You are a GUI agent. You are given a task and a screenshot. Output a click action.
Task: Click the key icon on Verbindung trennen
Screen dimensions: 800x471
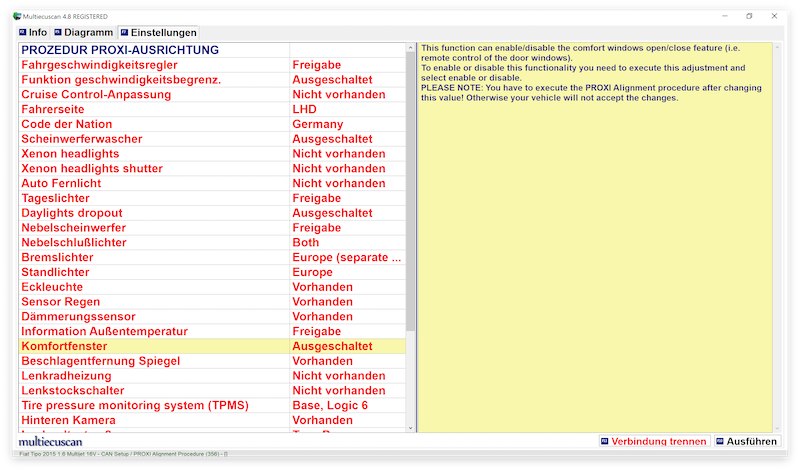(604, 441)
